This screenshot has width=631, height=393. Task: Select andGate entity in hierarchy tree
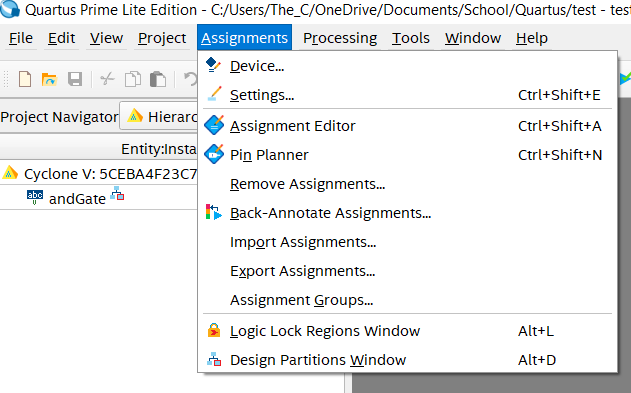point(77,198)
